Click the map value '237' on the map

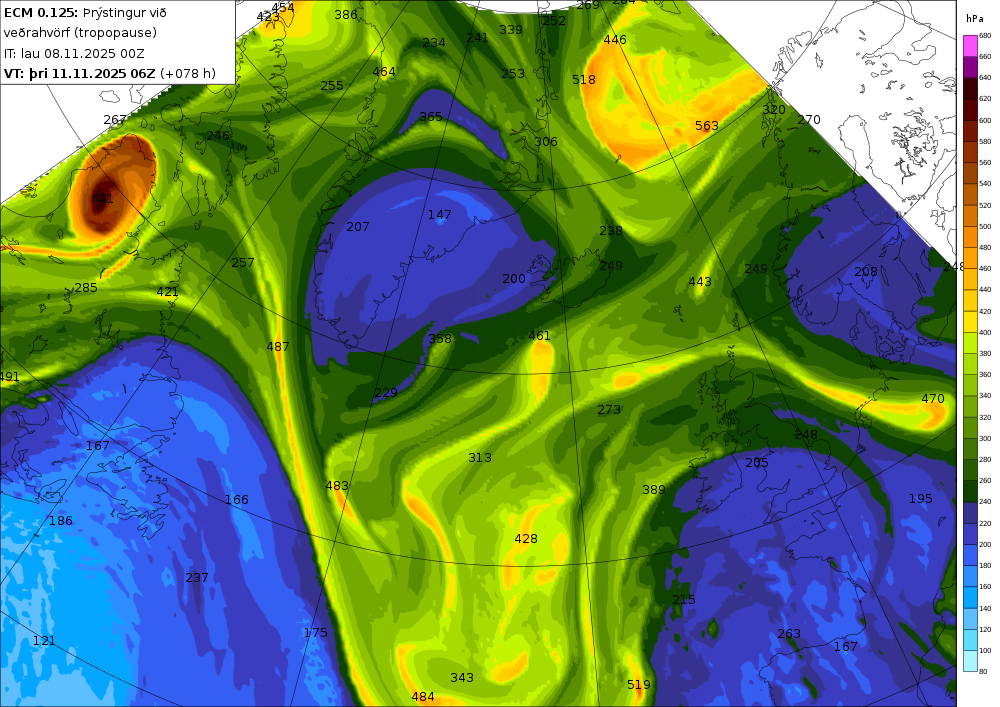[x=196, y=578]
